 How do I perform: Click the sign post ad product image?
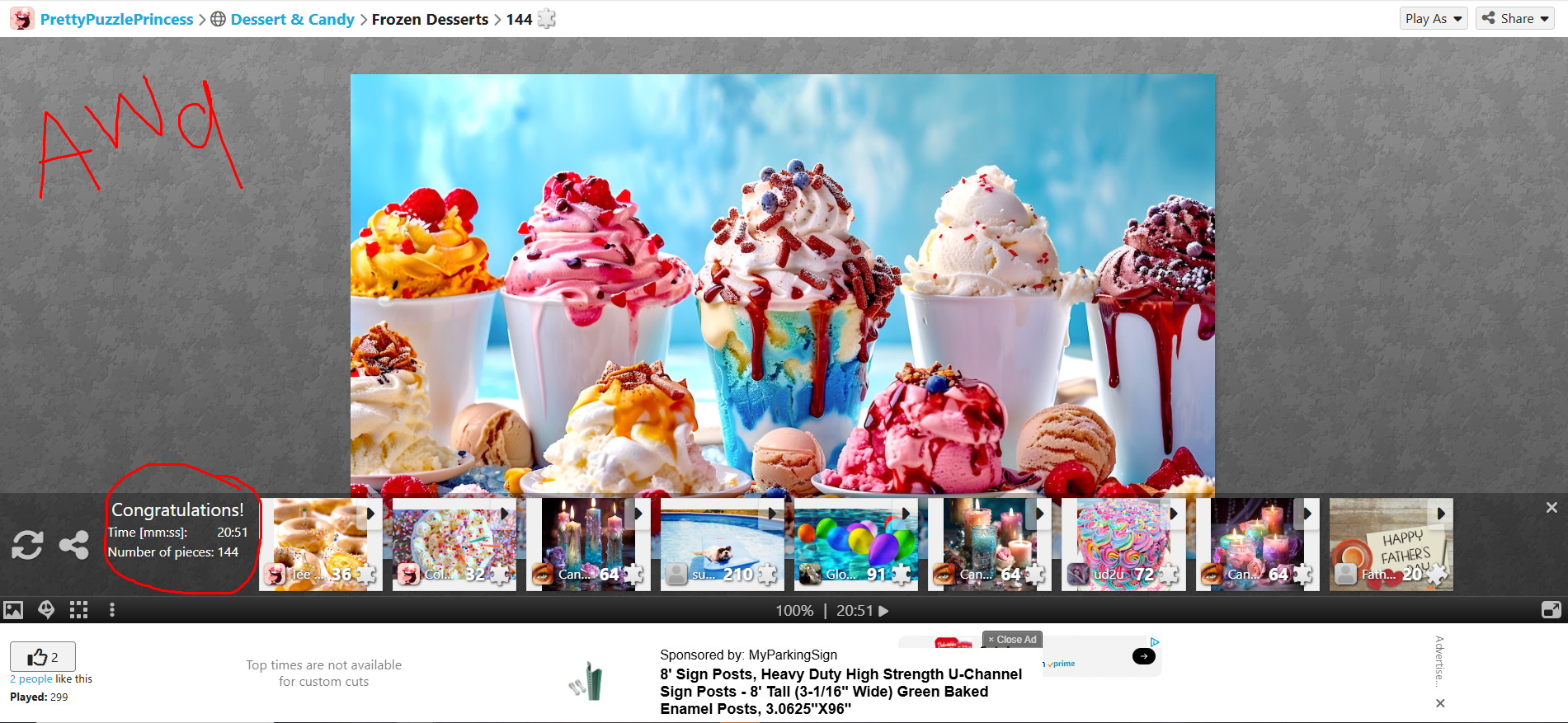click(x=586, y=681)
